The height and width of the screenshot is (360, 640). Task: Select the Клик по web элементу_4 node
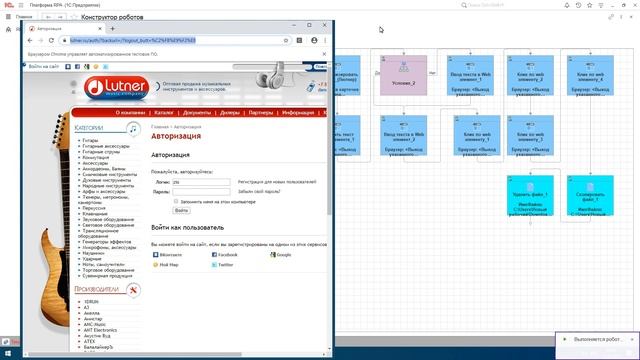(590, 76)
